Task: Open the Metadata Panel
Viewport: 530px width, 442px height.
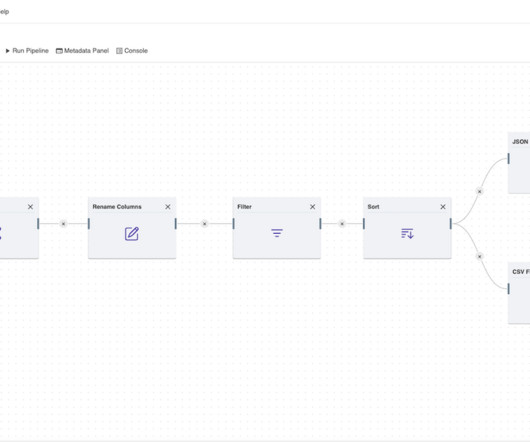Action: [x=82, y=51]
